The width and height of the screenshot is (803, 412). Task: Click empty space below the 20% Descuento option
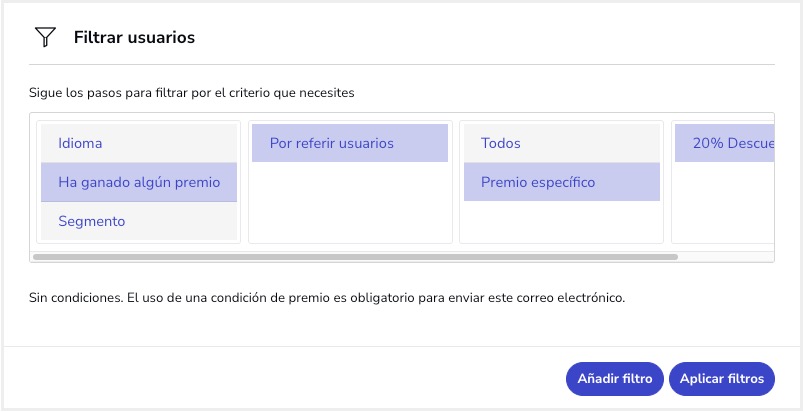click(724, 200)
